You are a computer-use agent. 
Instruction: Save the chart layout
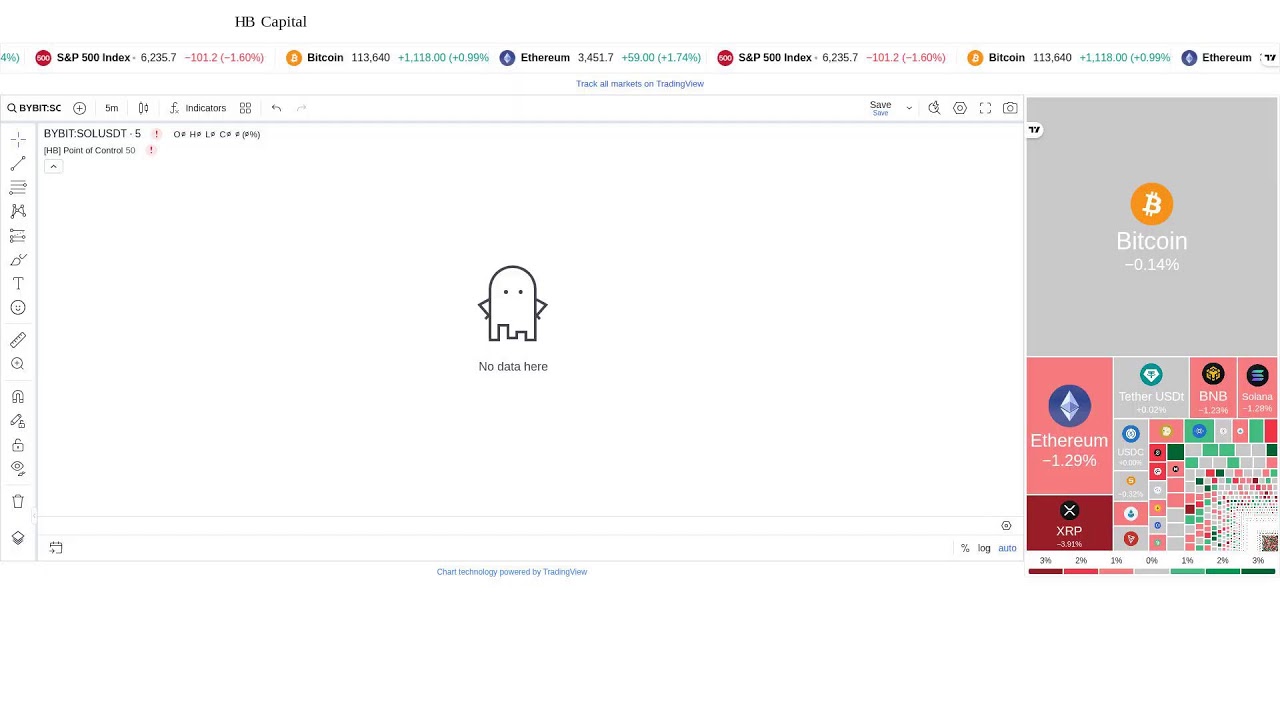[x=880, y=108]
